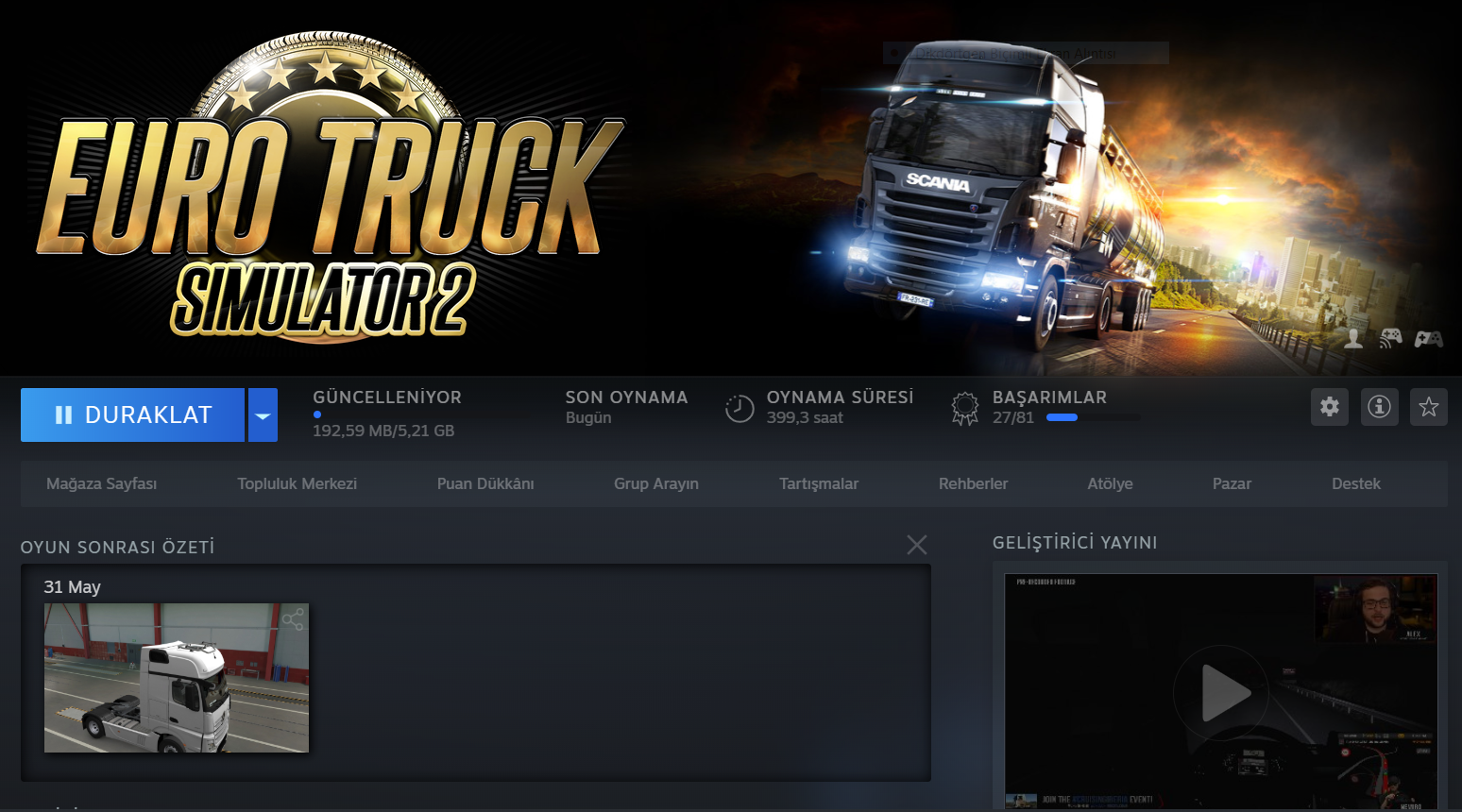This screenshot has width=1462, height=812.
Task: Click the gamepad controller support icon on the banner's far right
Action: click(1428, 338)
